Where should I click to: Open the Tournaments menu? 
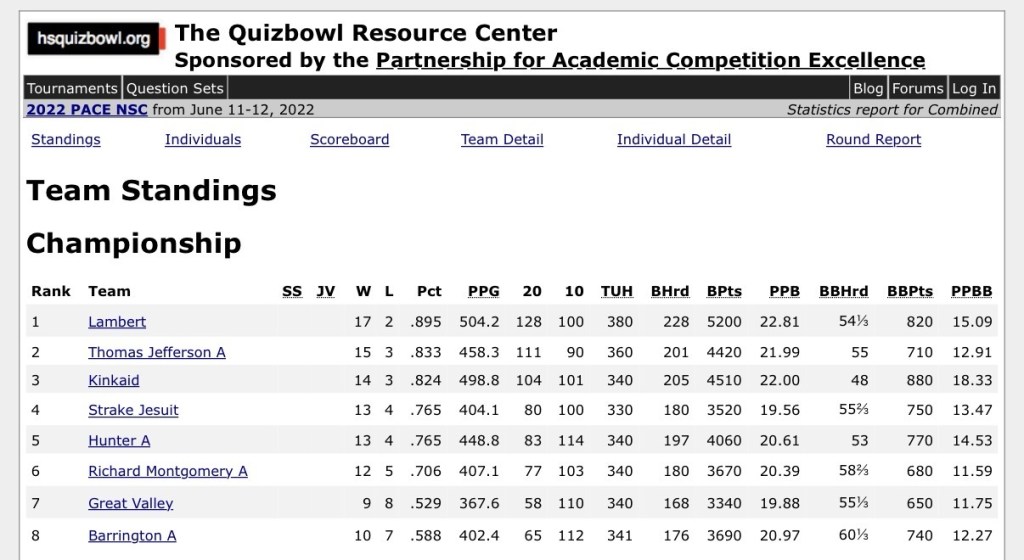(x=73, y=88)
